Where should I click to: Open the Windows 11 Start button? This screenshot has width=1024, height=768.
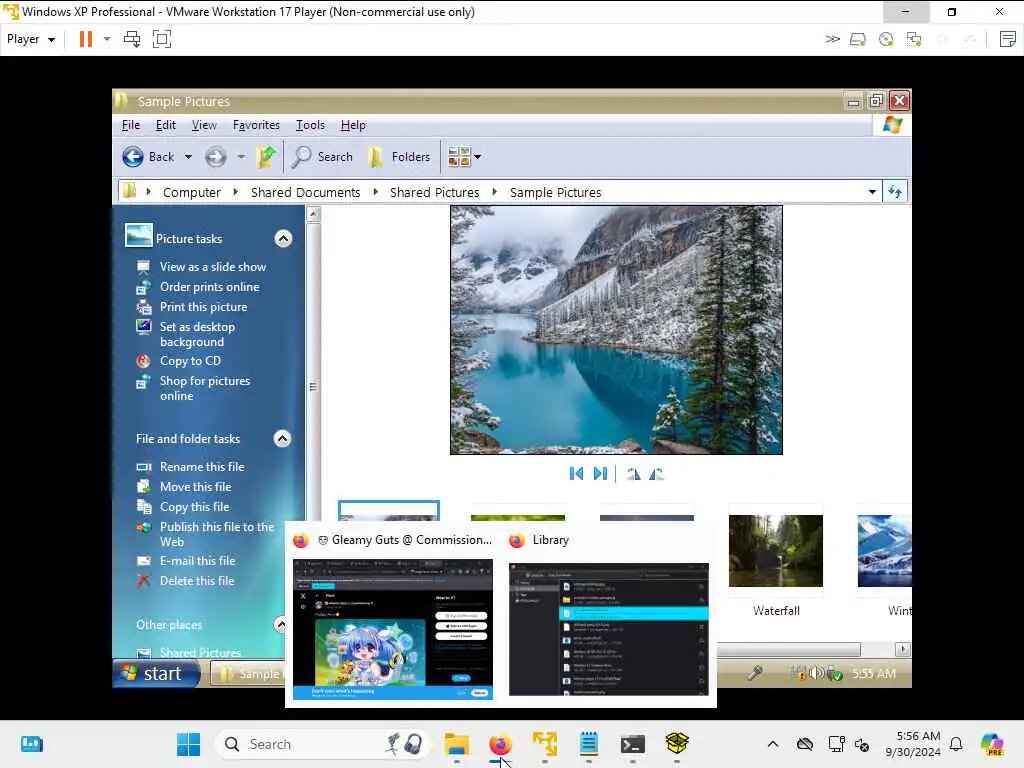click(x=189, y=744)
